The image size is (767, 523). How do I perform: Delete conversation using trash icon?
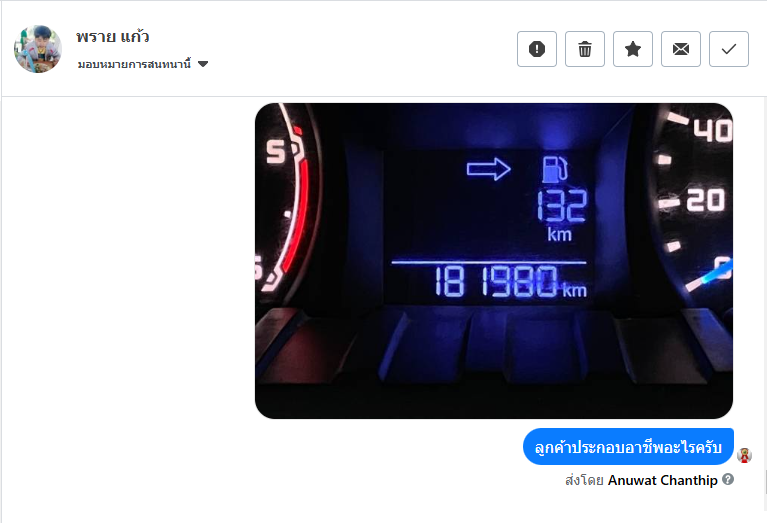(x=585, y=49)
